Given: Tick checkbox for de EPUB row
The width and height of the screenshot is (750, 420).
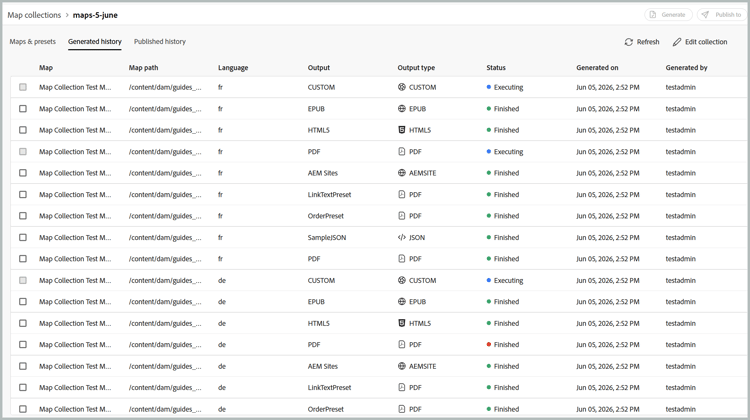Looking at the screenshot, I should [x=23, y=301].
